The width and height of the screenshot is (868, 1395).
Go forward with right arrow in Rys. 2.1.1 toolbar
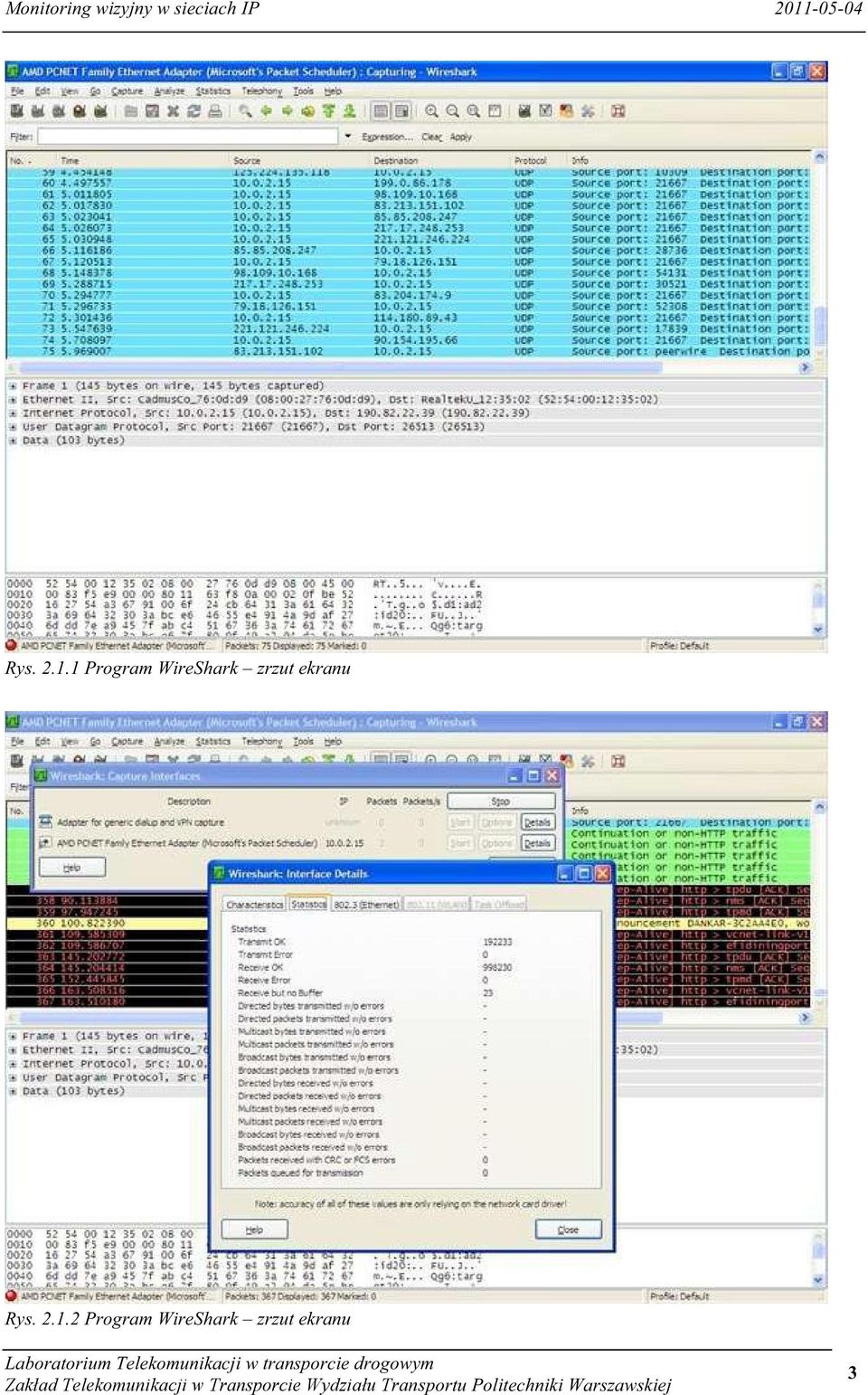coord(287,111)
